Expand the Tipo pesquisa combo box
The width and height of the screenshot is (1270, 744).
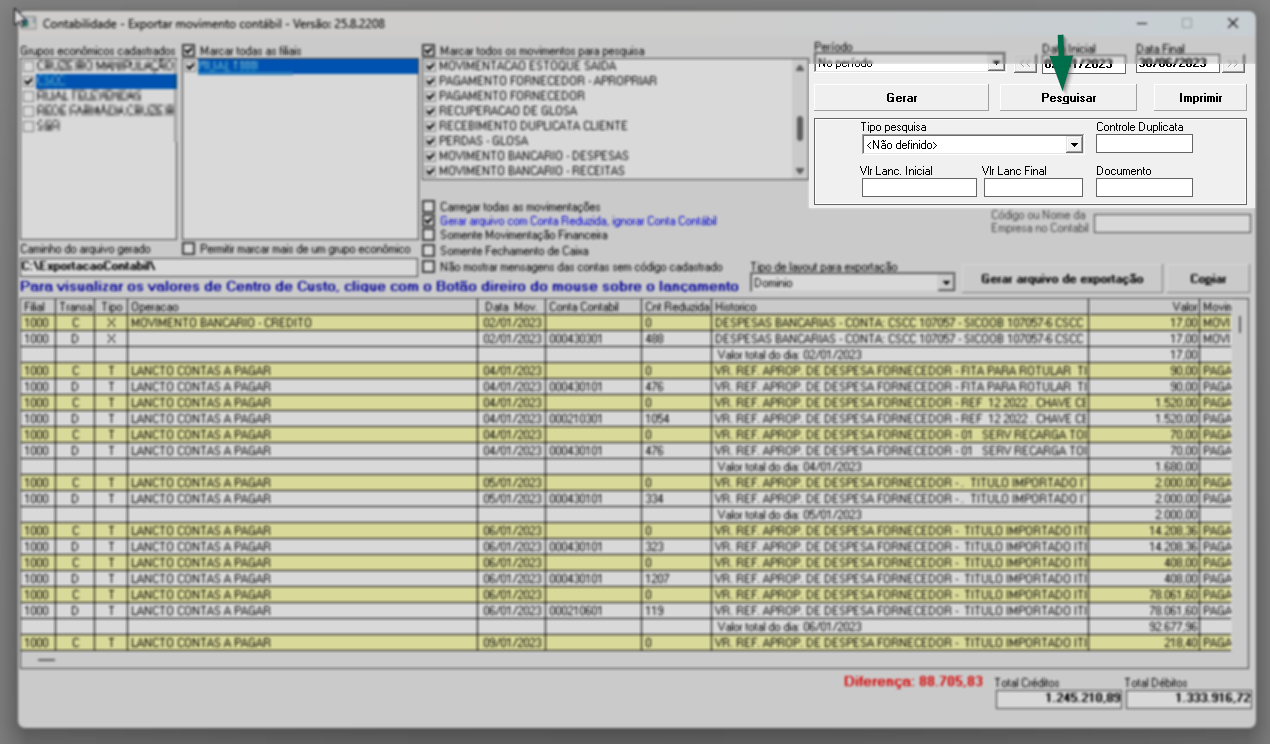click(1074, 145)
